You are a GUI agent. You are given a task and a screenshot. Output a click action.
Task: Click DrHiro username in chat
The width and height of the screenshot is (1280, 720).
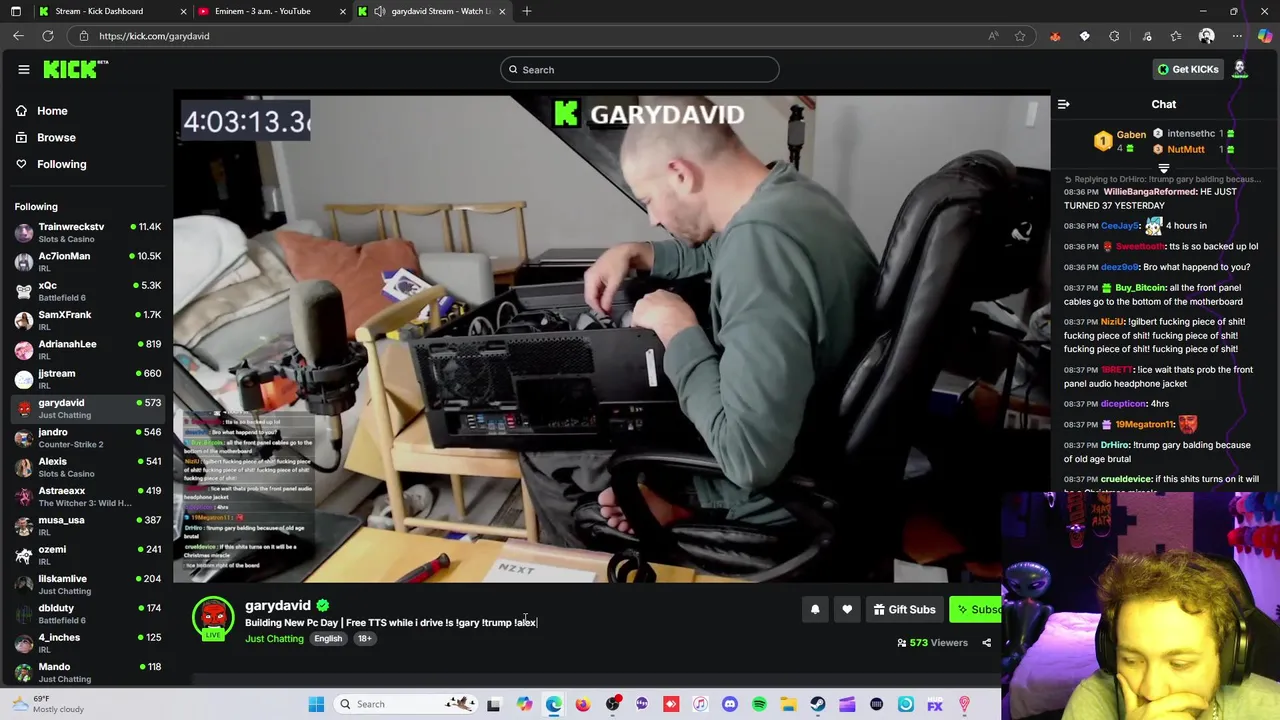tap(1115, 445)
